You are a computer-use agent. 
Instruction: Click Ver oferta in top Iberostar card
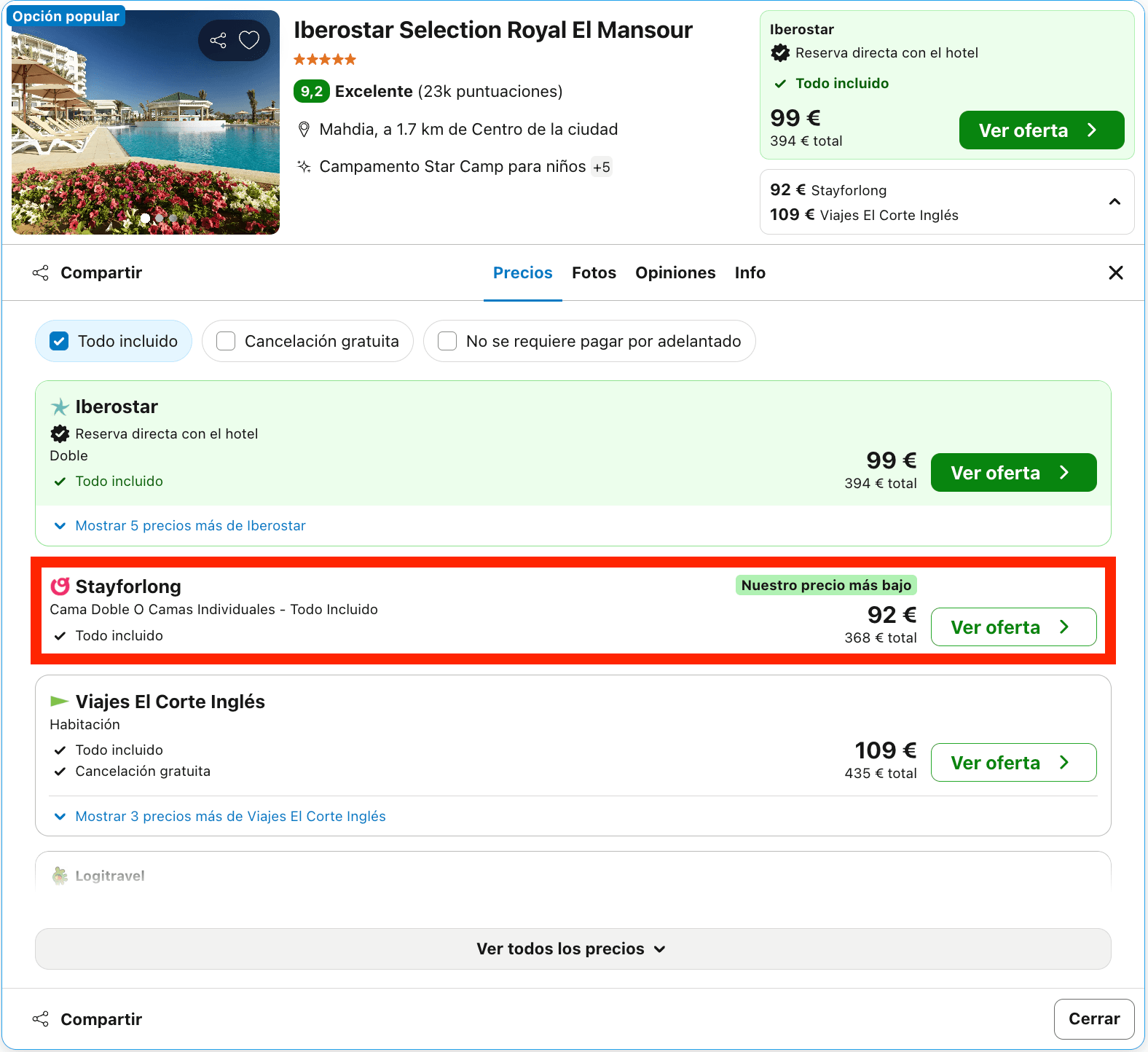click(x=1042, y=130)
